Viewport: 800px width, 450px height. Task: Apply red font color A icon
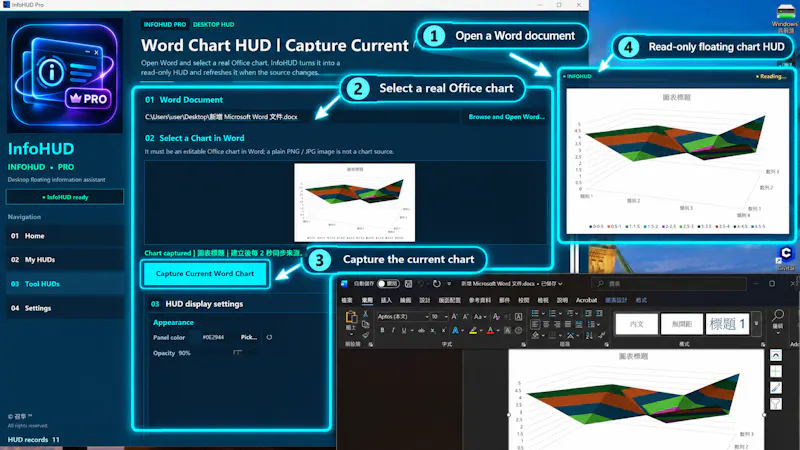[490, 331]
